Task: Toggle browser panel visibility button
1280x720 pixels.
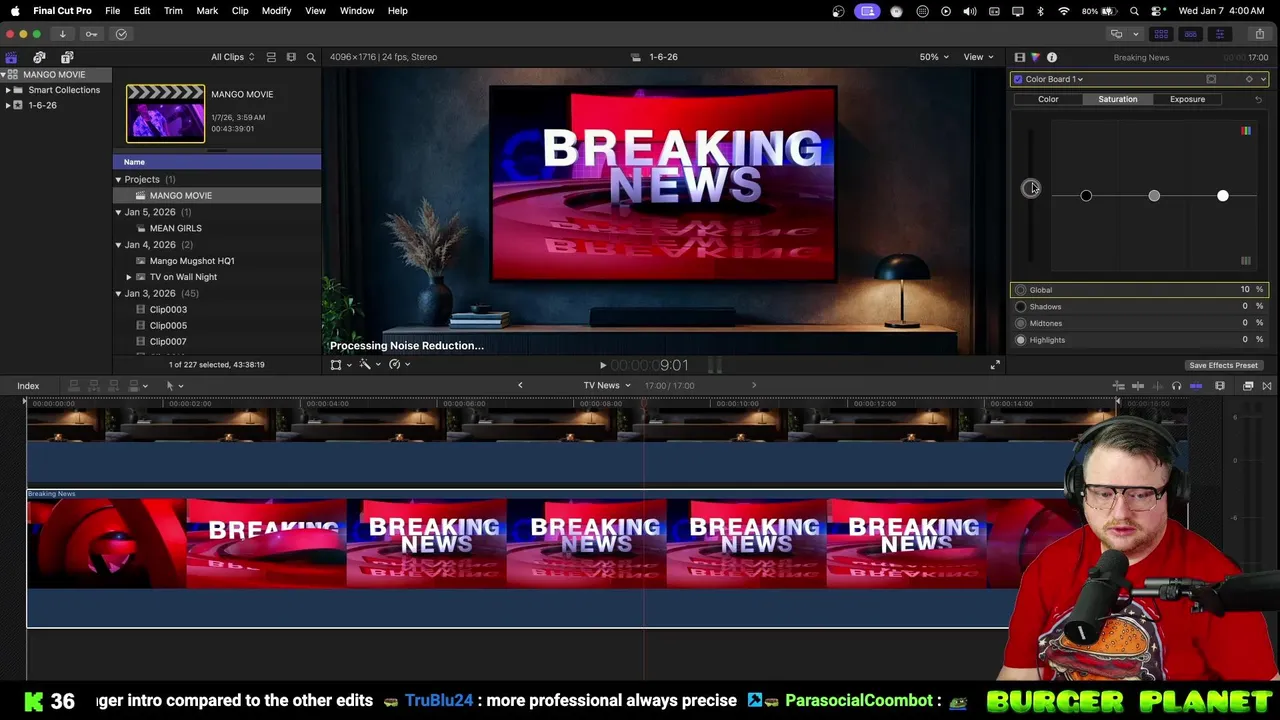Action: [x=1162, y=34]
